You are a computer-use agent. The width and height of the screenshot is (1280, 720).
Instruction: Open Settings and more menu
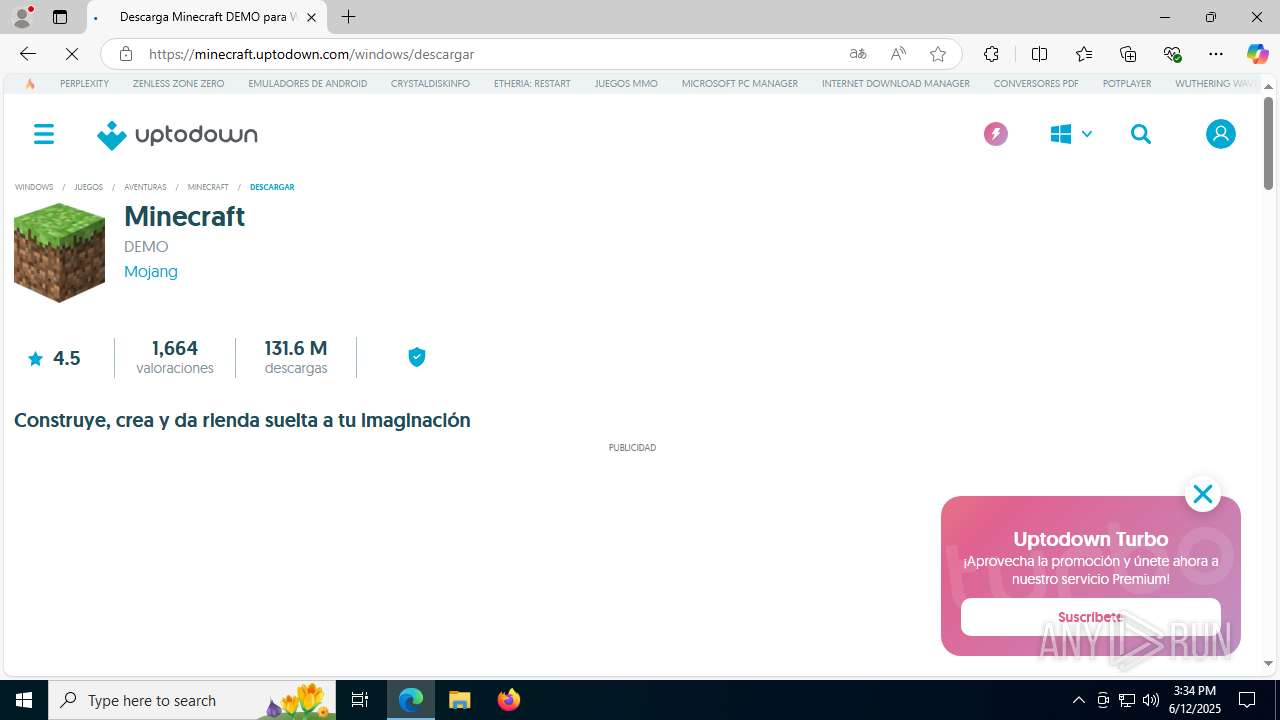[x=1216, y=54]
